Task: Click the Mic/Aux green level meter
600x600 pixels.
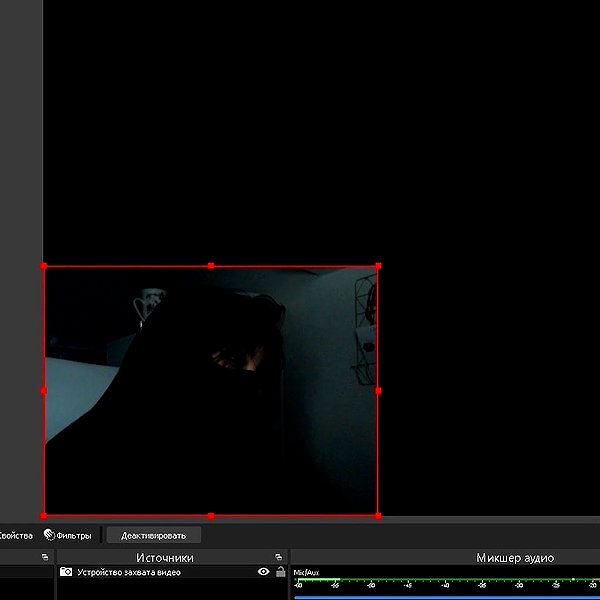Action: pos(447,580)
